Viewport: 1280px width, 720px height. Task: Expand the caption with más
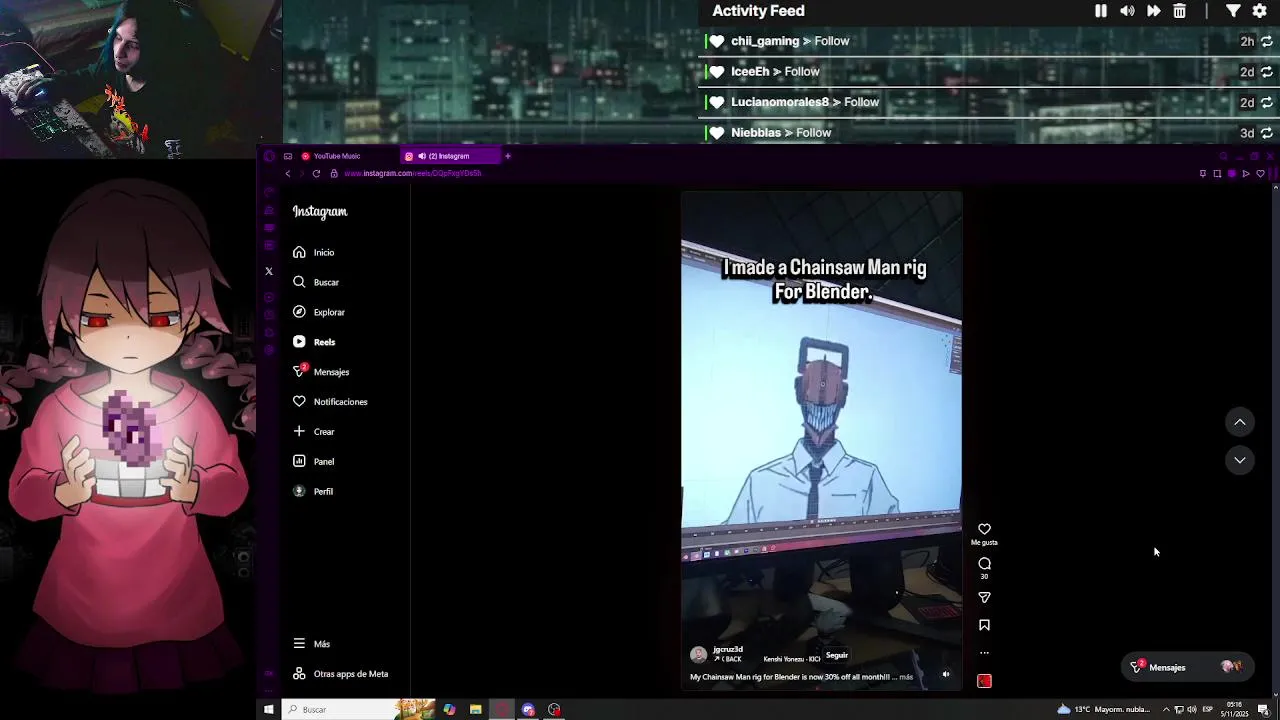[906, 677]
